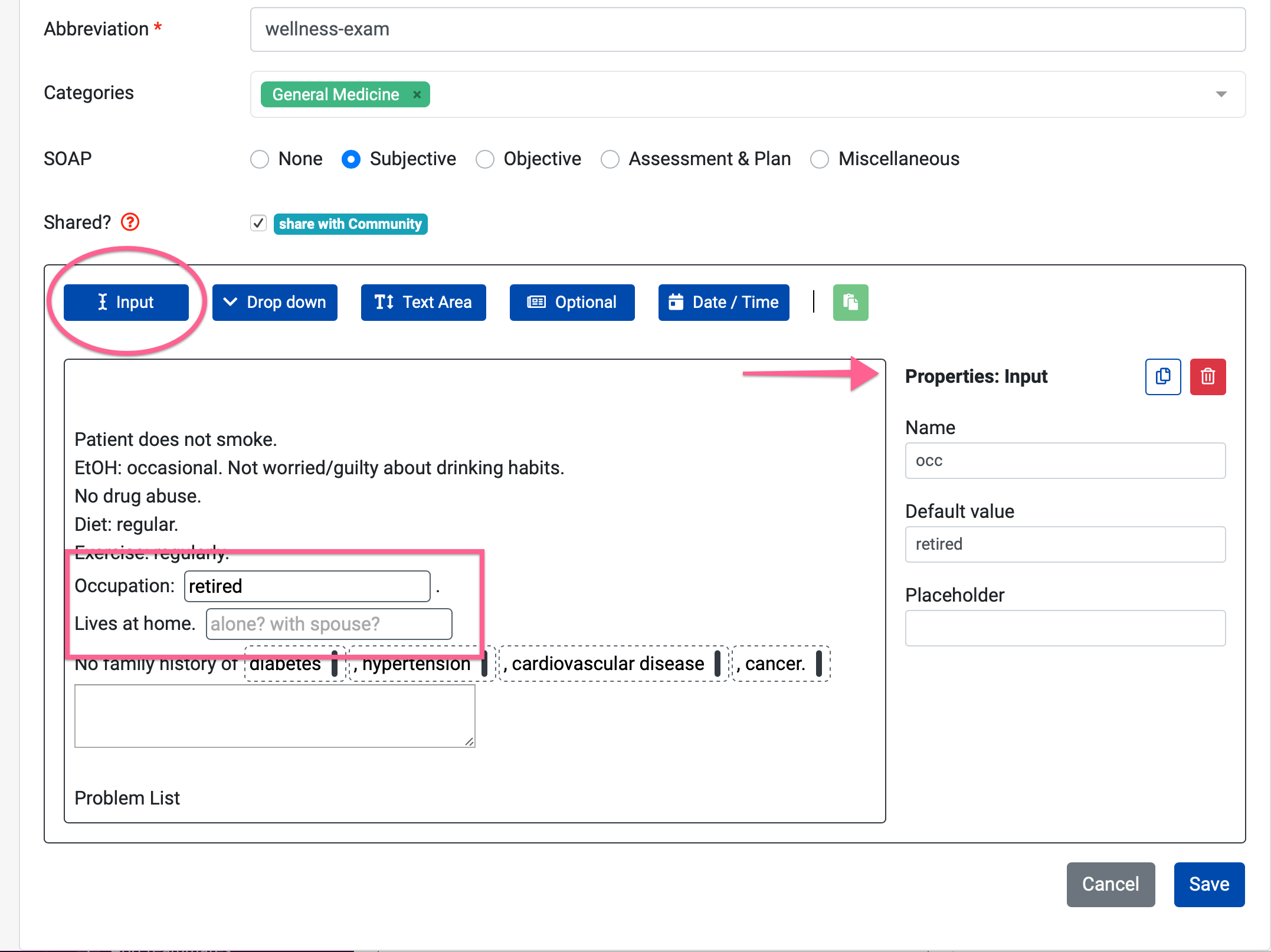Click the duplicate property copy icon
This screenshot has width=1271, height=952.
[1162, 376]
